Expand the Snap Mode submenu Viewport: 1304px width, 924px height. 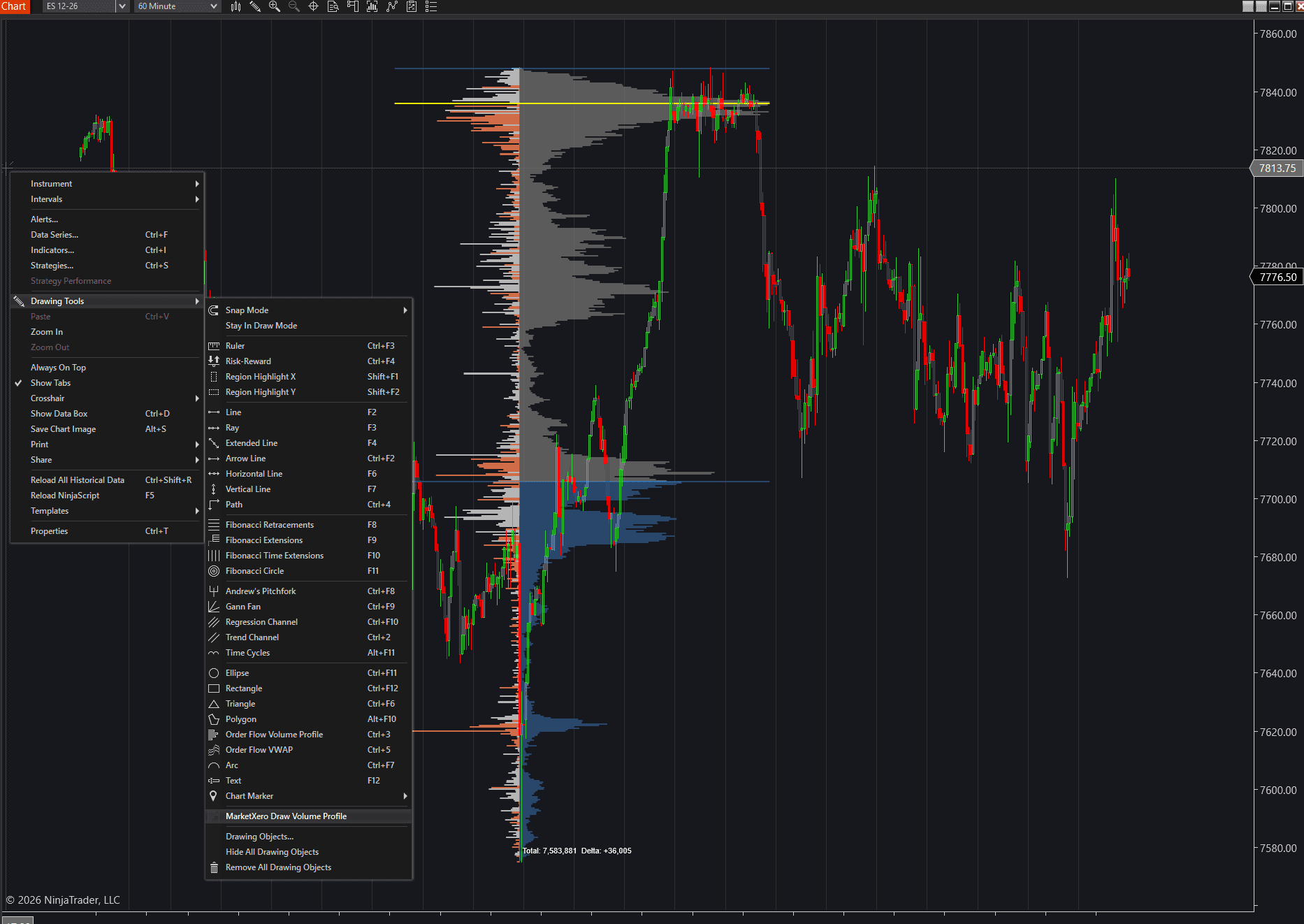[x=308, y=310]
